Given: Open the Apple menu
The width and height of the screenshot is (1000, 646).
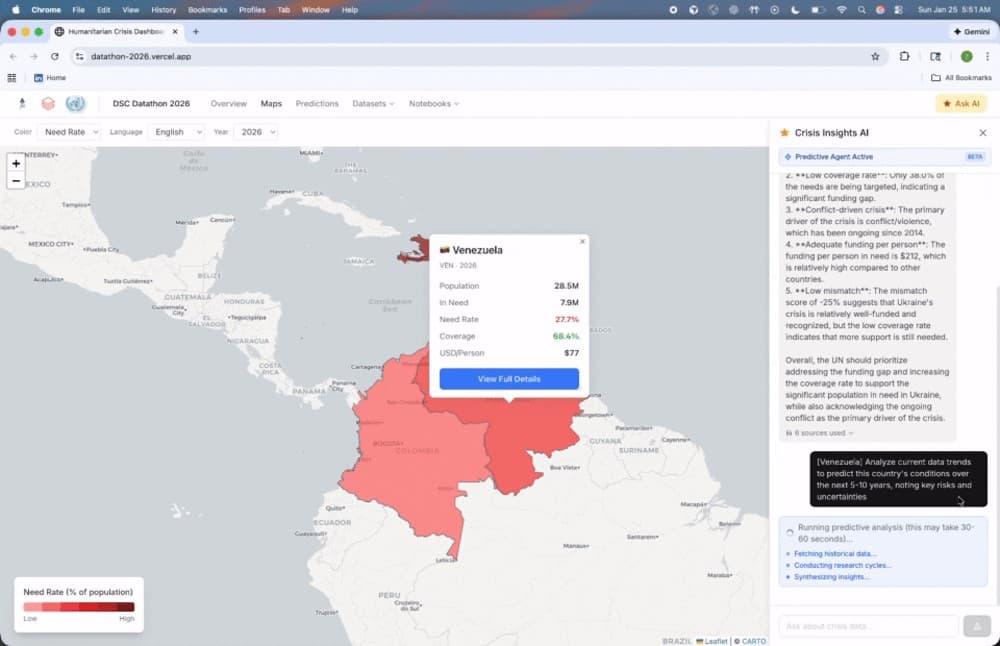Looking at the screenshot, I should (x=16, y=10).
